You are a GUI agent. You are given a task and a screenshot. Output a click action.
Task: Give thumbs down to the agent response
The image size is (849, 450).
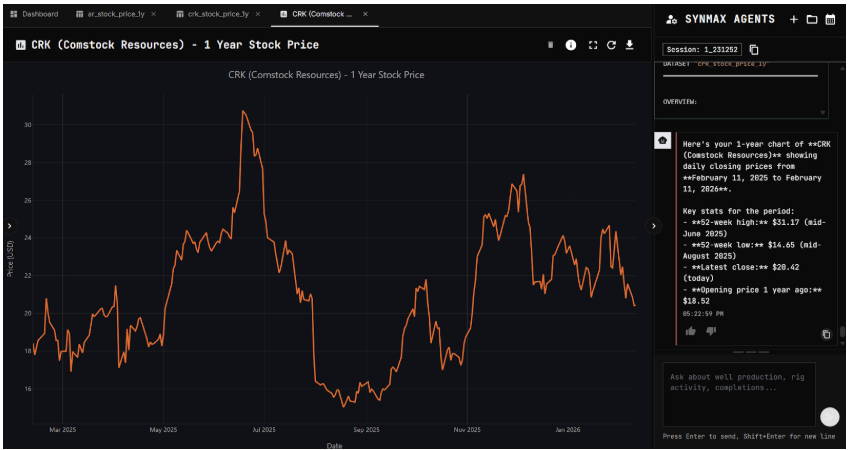tap(711, 331)
